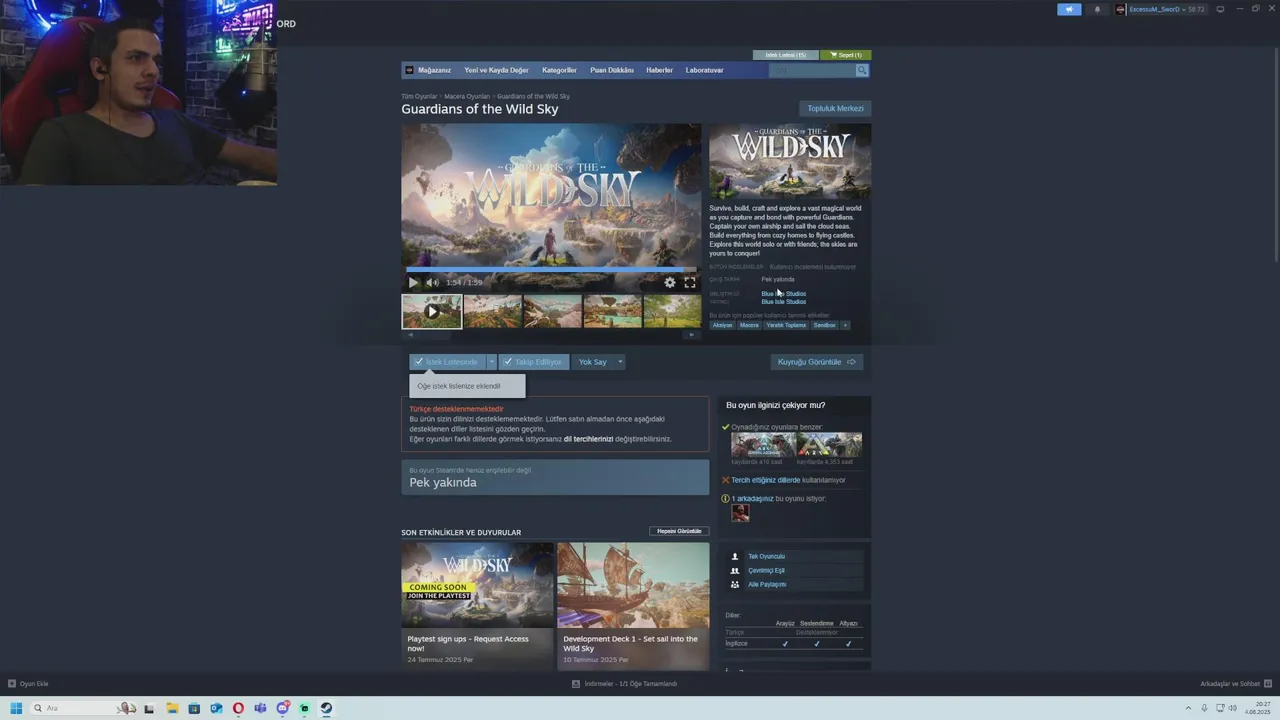
Task: Open İndirmeler downloads status
Action: (x=624, y=684)
